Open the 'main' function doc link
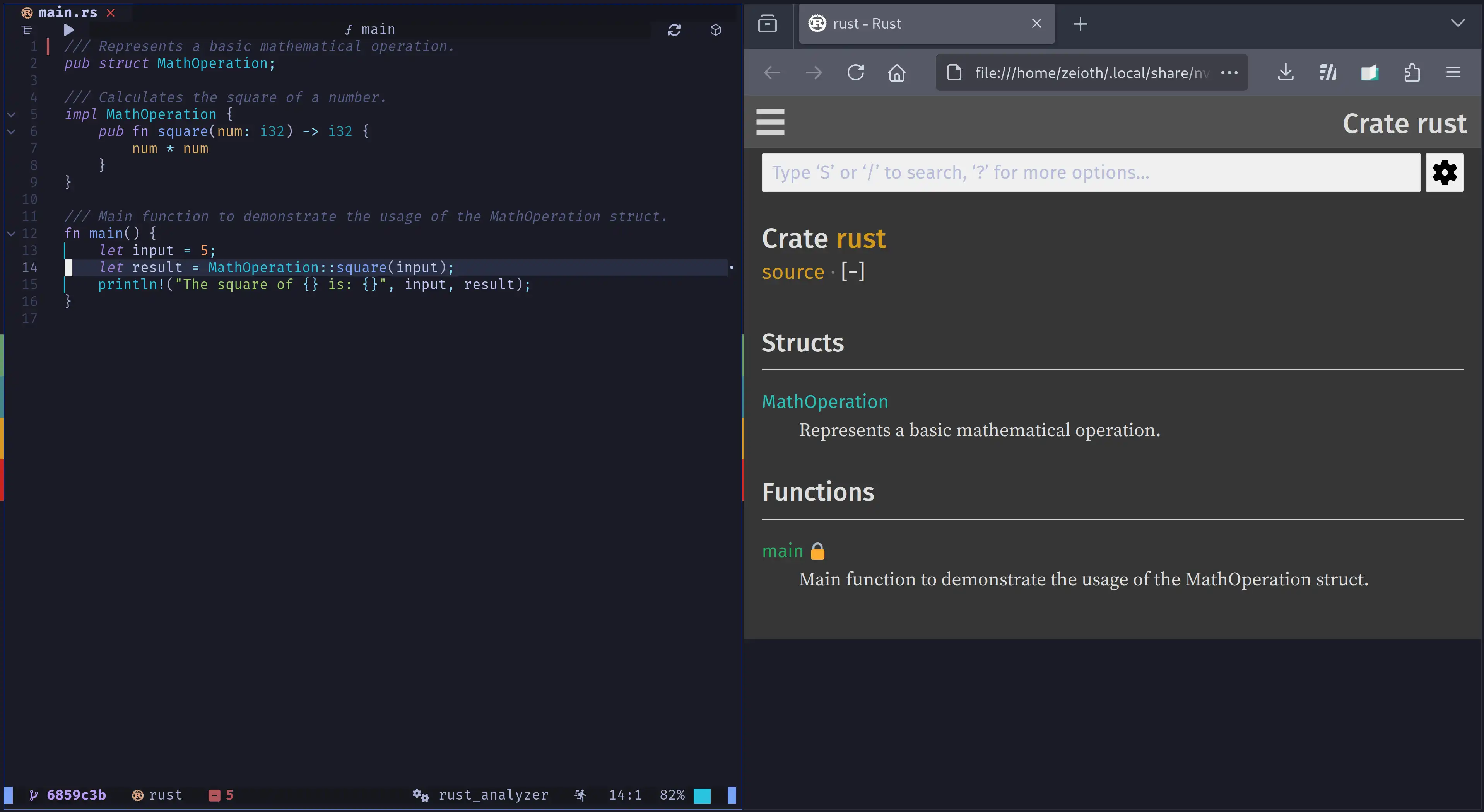The width and height of the screenshot is (1484, 812). coord(782,551)
